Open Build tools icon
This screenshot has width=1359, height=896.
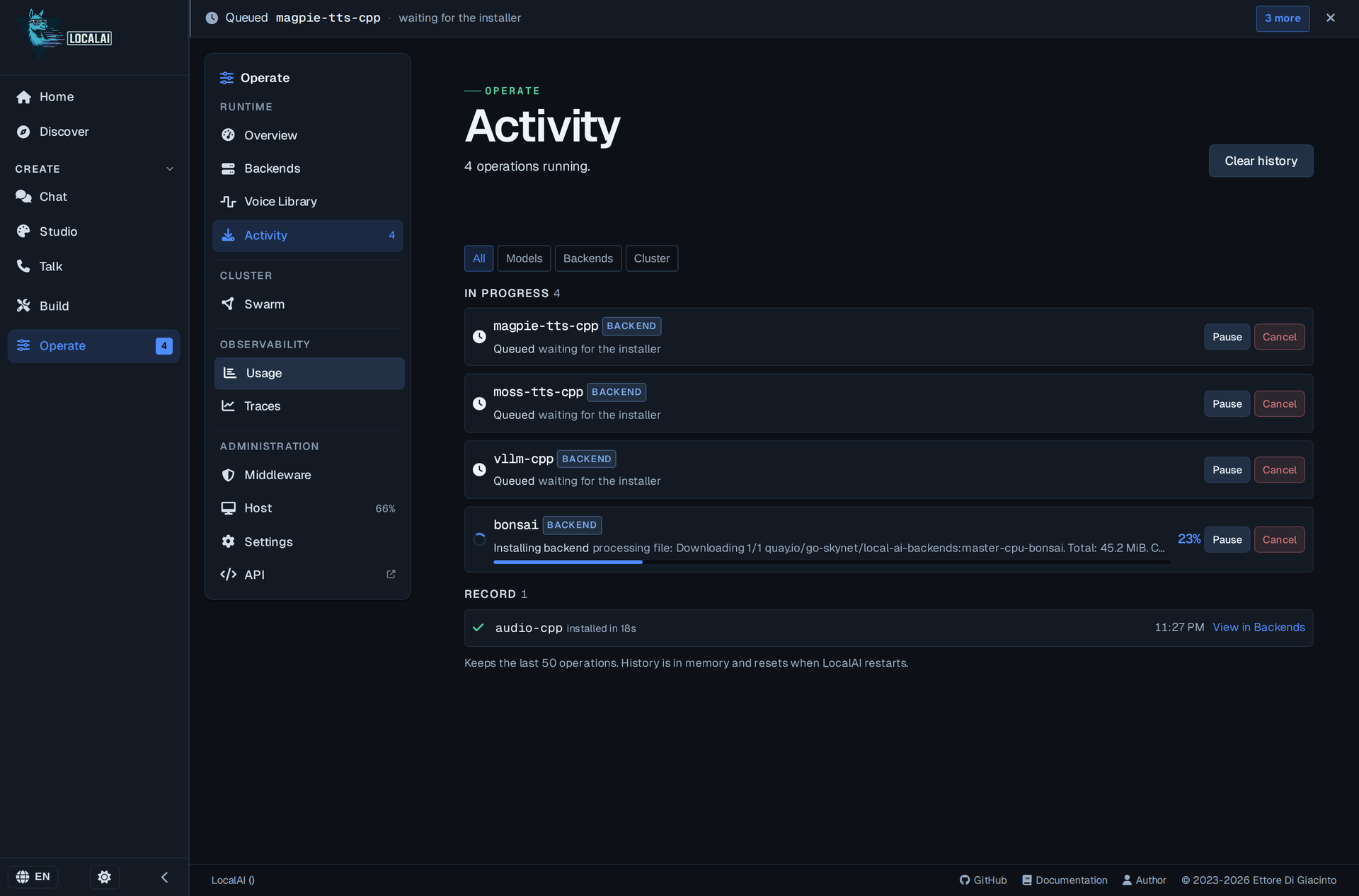click(23, 306)
